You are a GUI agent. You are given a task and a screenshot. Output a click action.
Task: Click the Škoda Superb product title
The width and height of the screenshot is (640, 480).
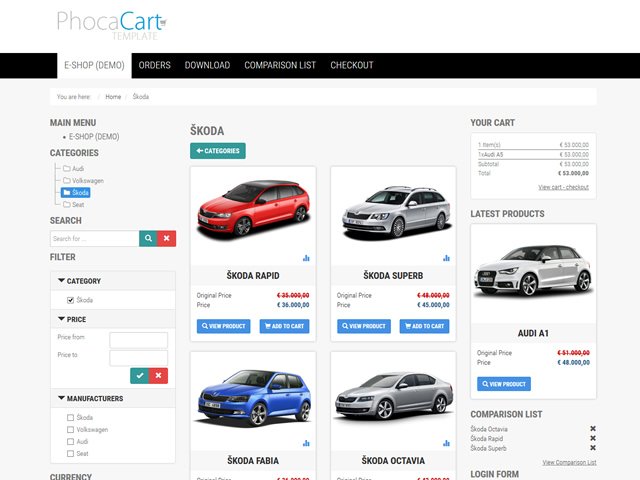[393, 276]
